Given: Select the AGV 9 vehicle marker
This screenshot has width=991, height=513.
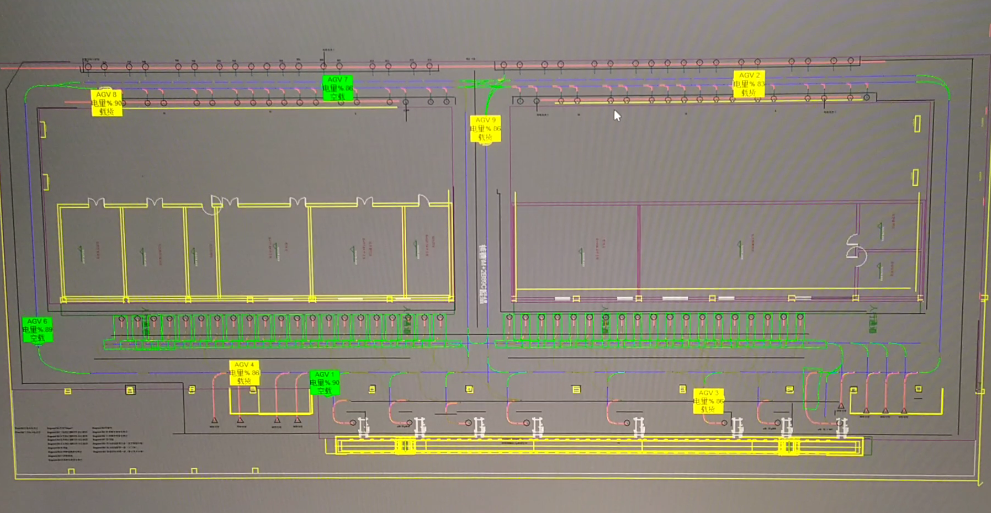Looking at the screenshot, I should (485, 130).
